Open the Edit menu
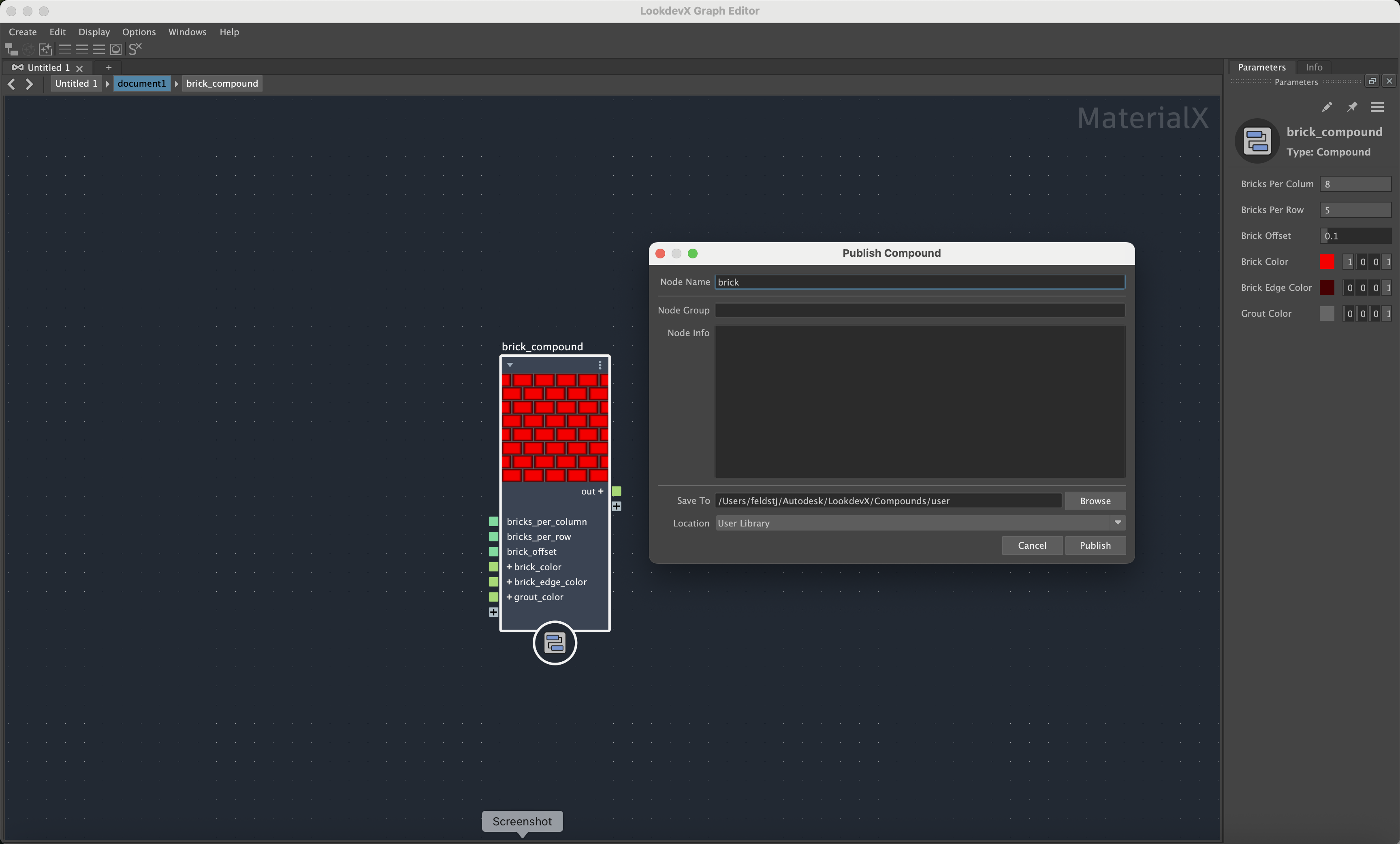The width and height of the screenshot is (1400, 844). (x=58, y=32)
